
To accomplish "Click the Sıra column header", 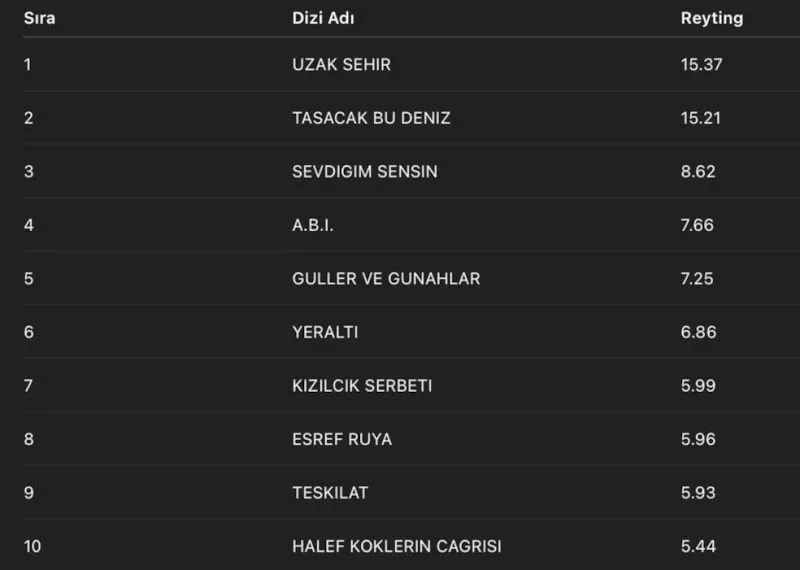I will 39,19.
